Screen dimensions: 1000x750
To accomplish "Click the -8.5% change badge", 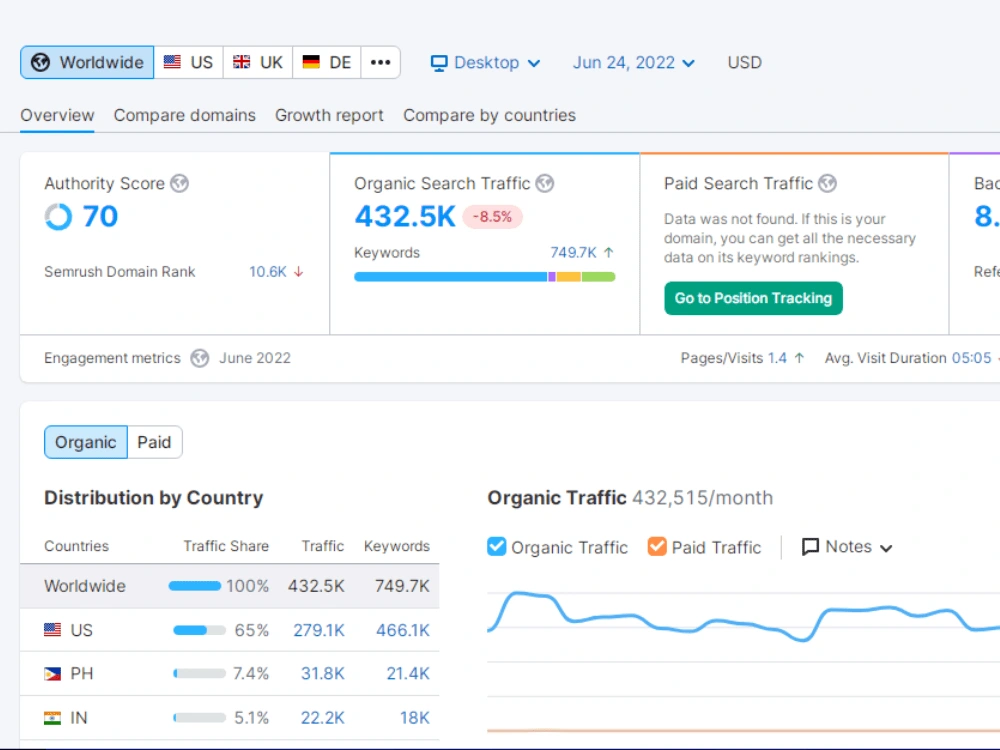I will 492,217.
